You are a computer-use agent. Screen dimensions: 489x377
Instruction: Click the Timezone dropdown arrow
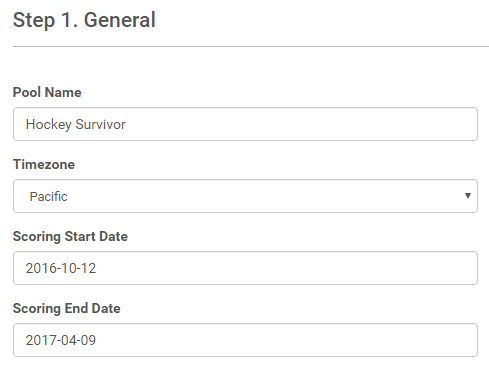(468, 196)
